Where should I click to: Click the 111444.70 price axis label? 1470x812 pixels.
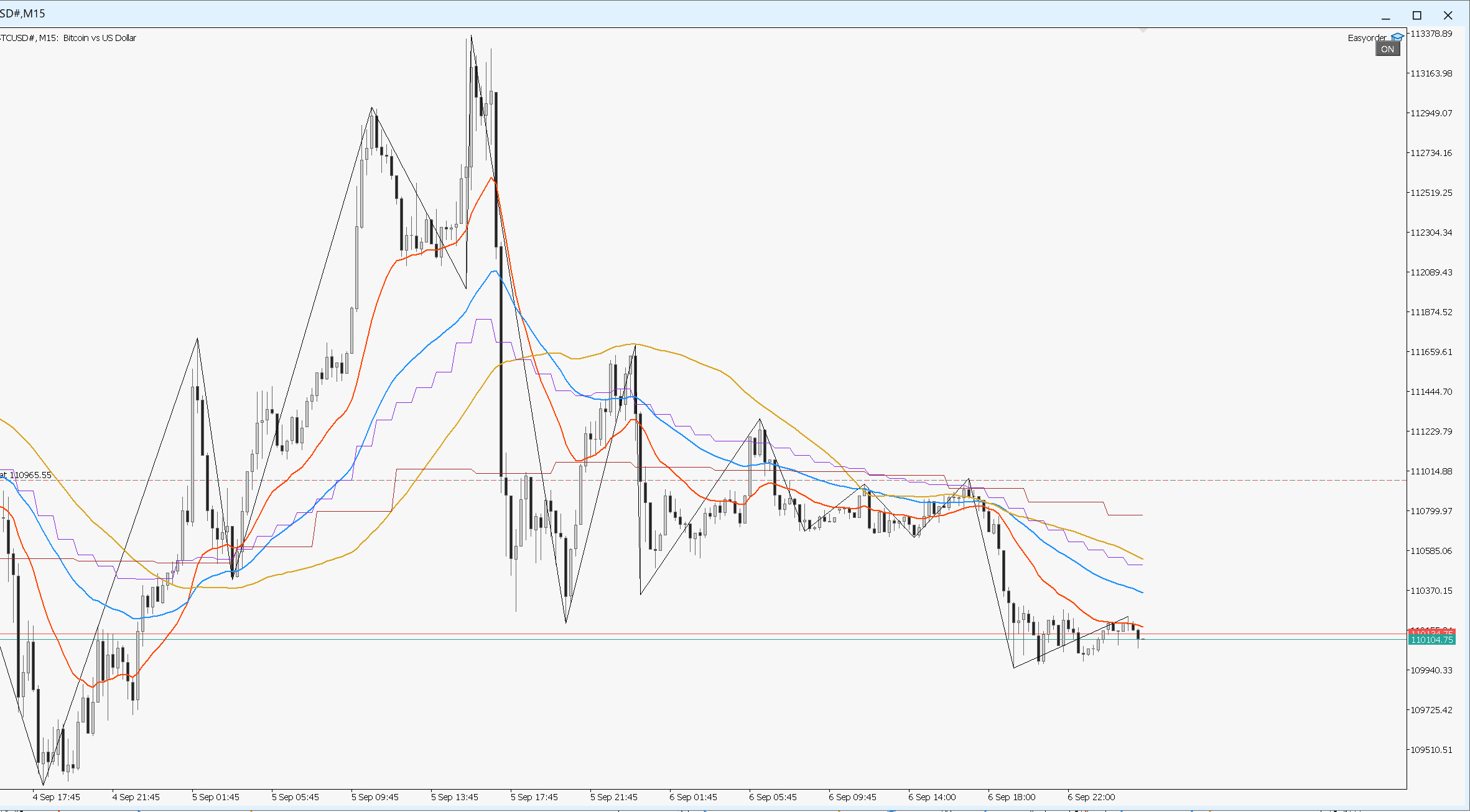tap(1431, 392)
